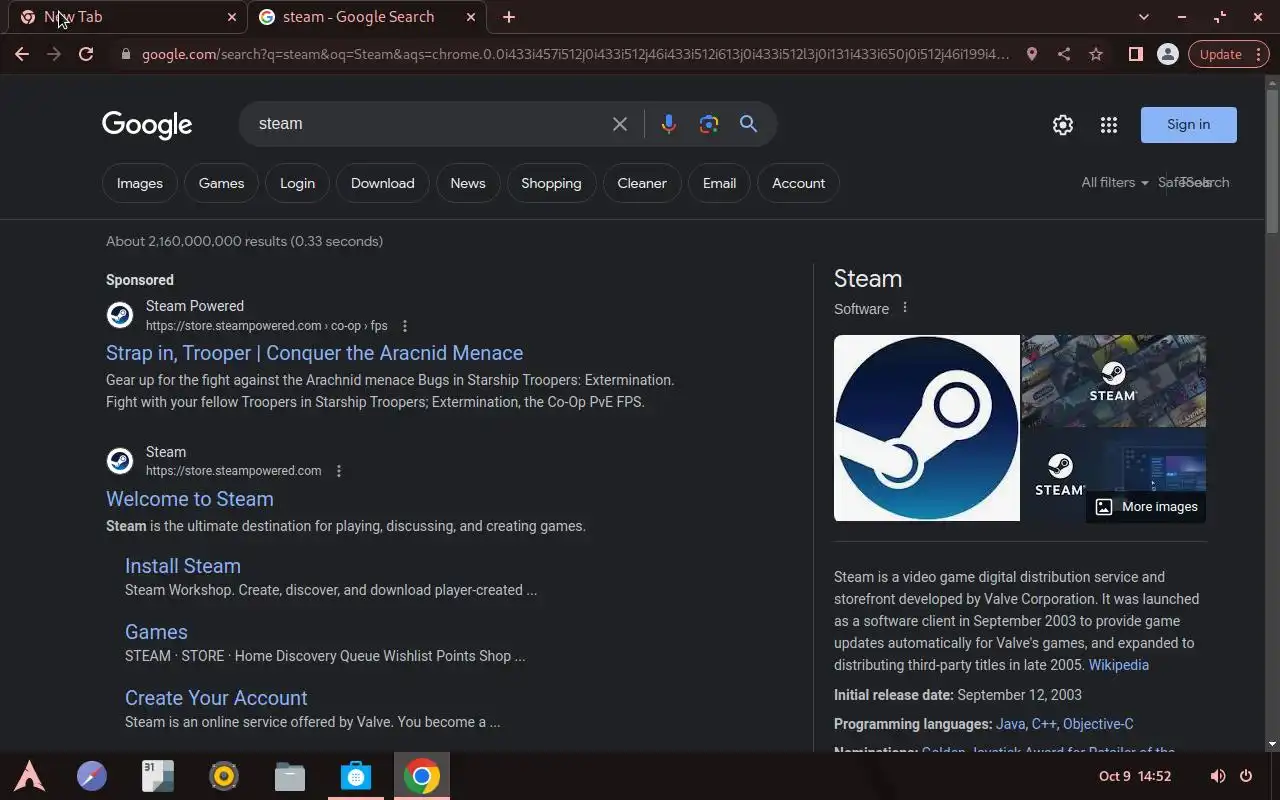The width and height of the screenshot is (1280, 800).
Task: Select the News filter chip
Action: [x=468, y=183]
